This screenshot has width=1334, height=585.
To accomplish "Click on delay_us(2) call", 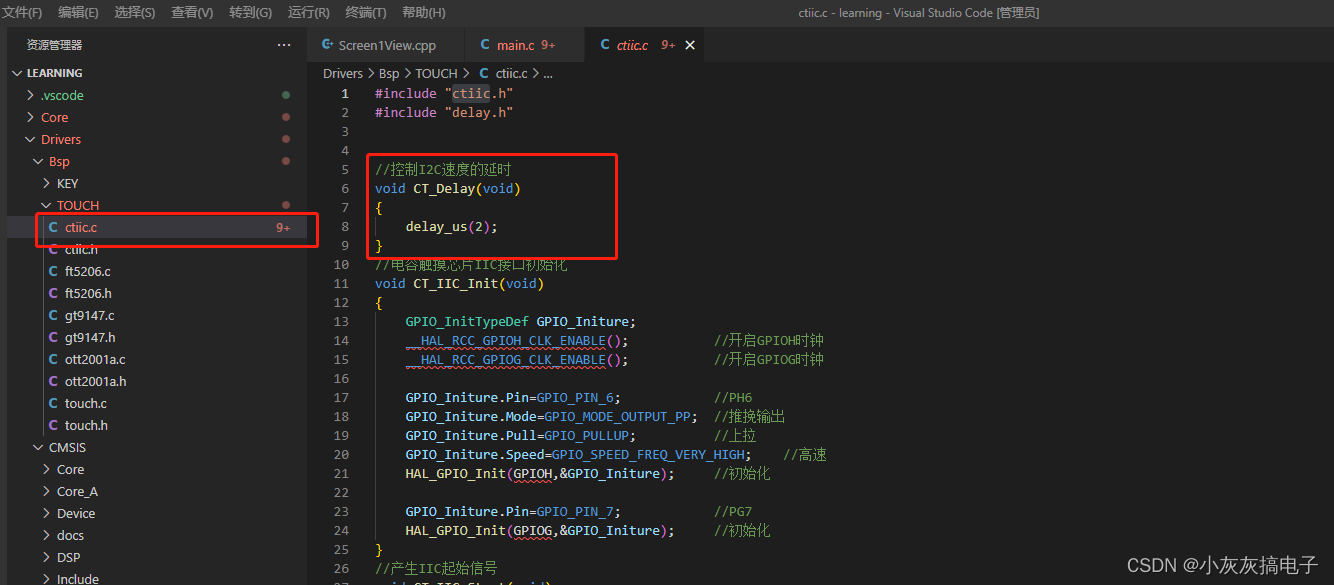I will pyautogui.click(x=447, y=226).
